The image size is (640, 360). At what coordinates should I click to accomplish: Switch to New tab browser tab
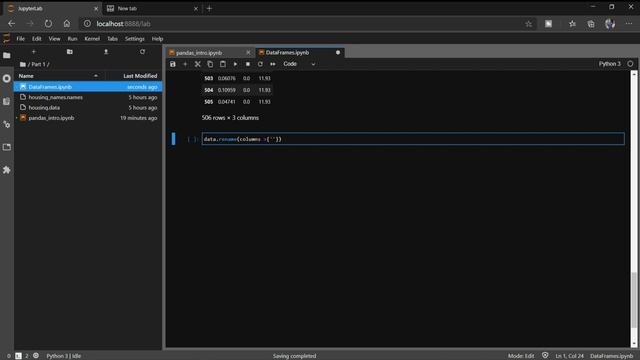pos(152,8)
